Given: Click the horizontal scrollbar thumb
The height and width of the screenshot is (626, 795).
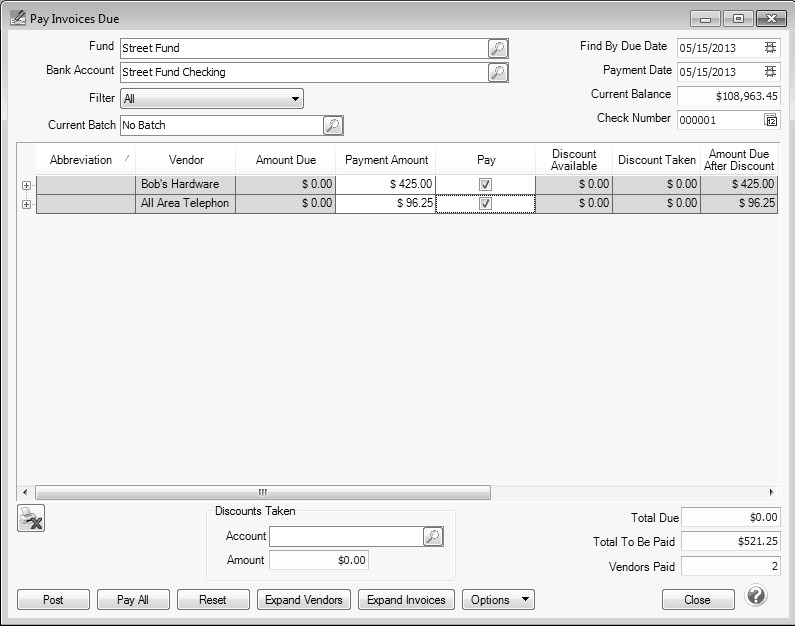Looking at the screenshot, I should 262,492.
